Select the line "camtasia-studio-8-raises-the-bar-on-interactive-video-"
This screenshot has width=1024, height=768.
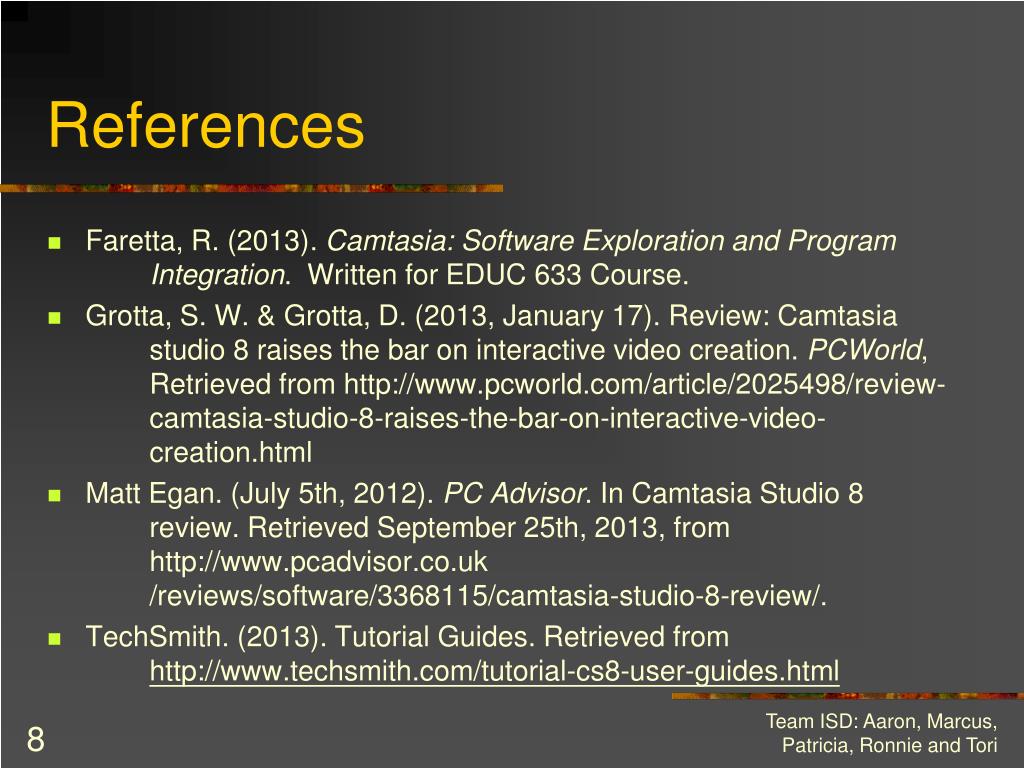(x=488, y=418)
